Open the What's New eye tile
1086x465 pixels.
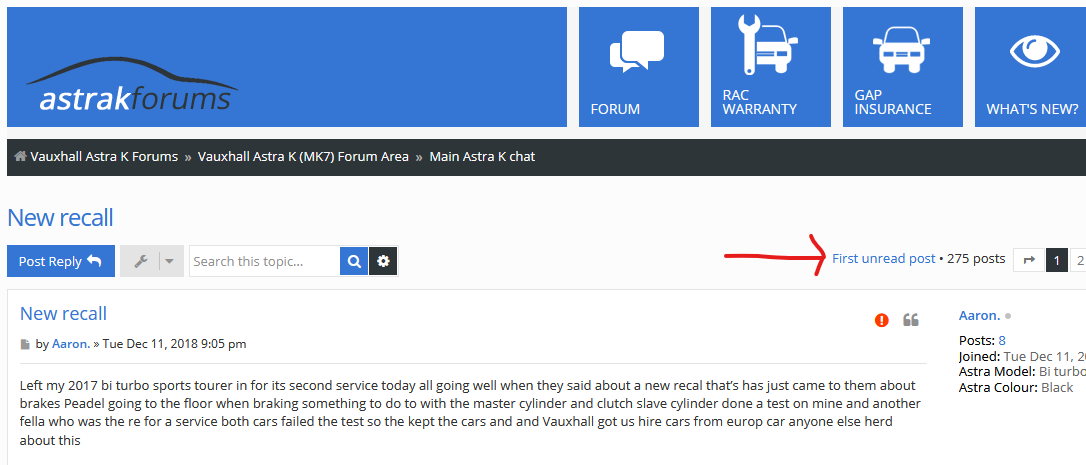[1031, 67]
